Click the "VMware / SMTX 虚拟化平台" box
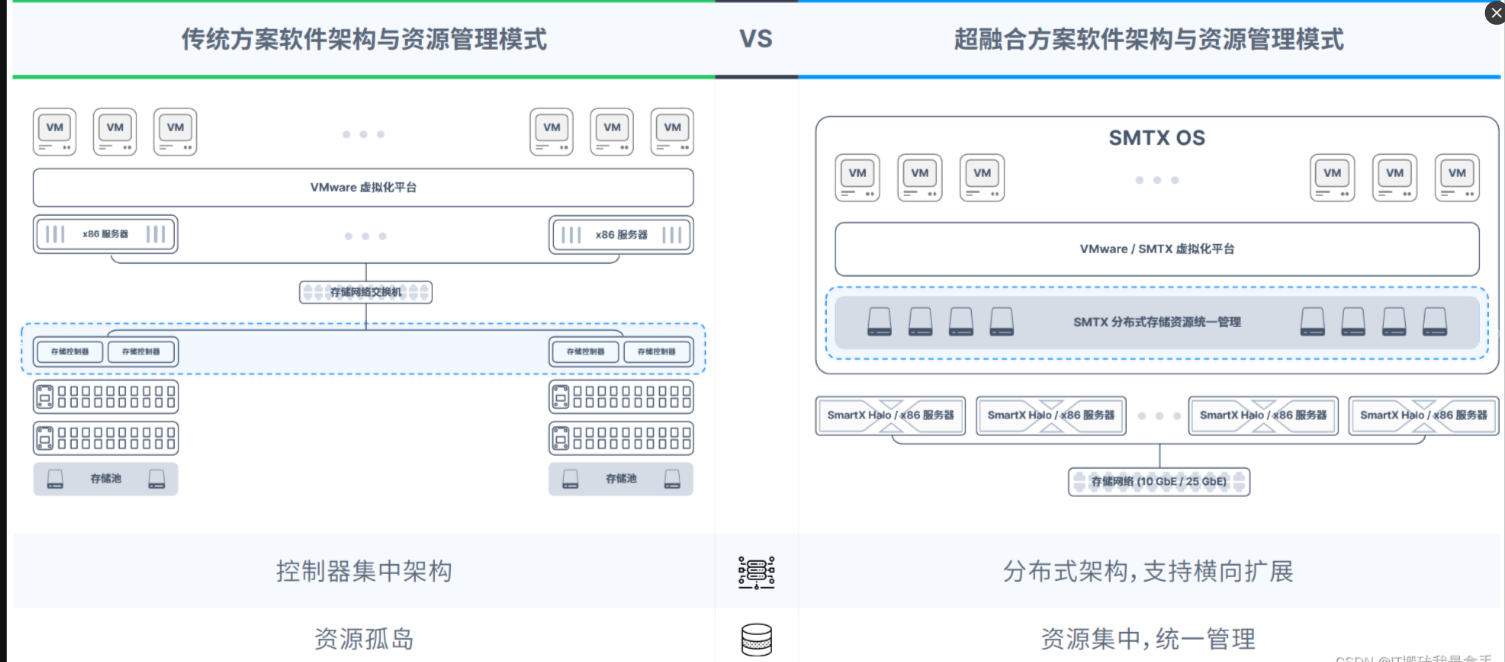Screen dimensions: 1505x662 click(1157, 249)
